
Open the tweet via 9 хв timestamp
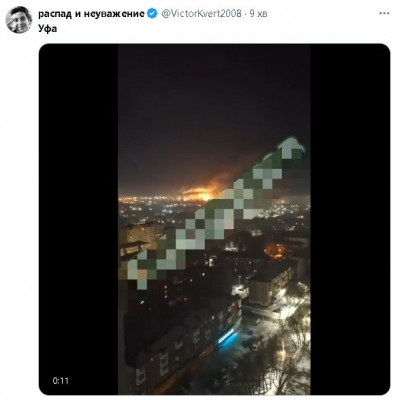(259, 14)
